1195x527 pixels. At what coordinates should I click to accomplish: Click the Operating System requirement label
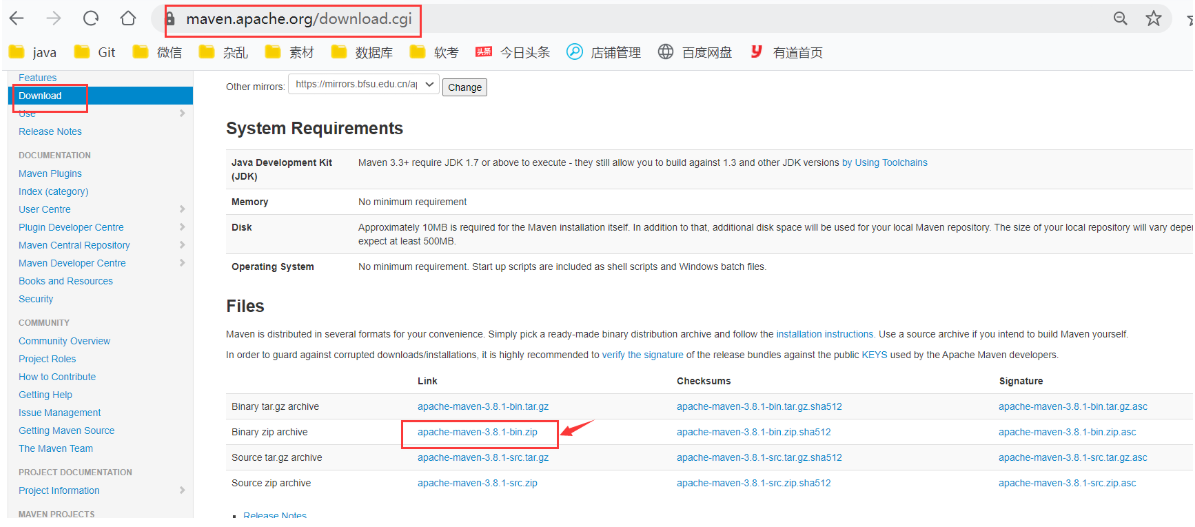click(x=272, y=267)
